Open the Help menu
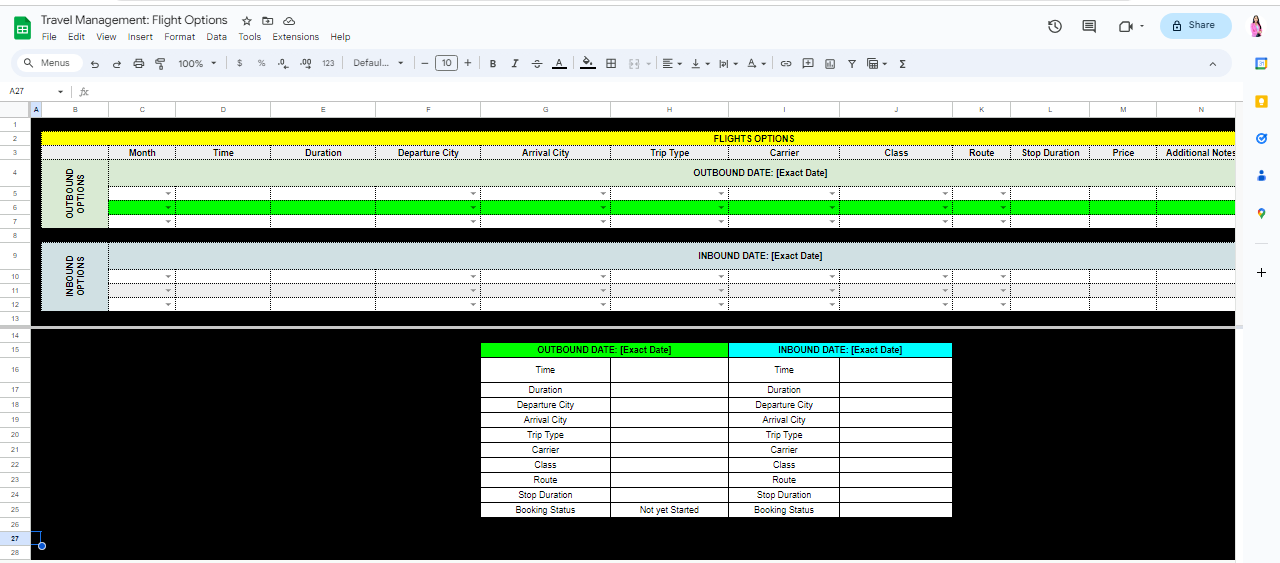This screenshot has width=1280, height=563. pos(340,37)
